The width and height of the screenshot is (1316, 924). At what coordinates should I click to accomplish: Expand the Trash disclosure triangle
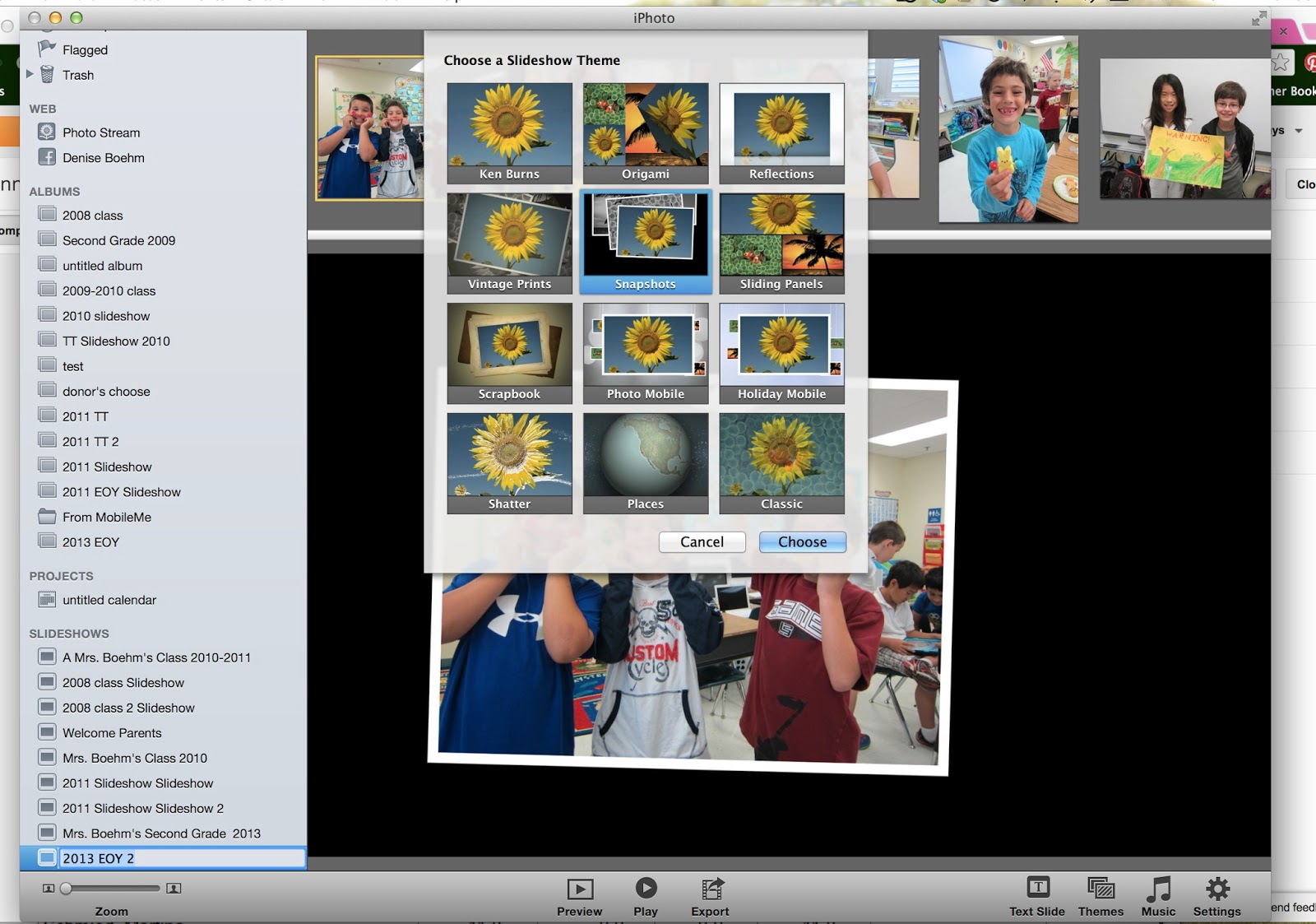[x=30, y=74]
